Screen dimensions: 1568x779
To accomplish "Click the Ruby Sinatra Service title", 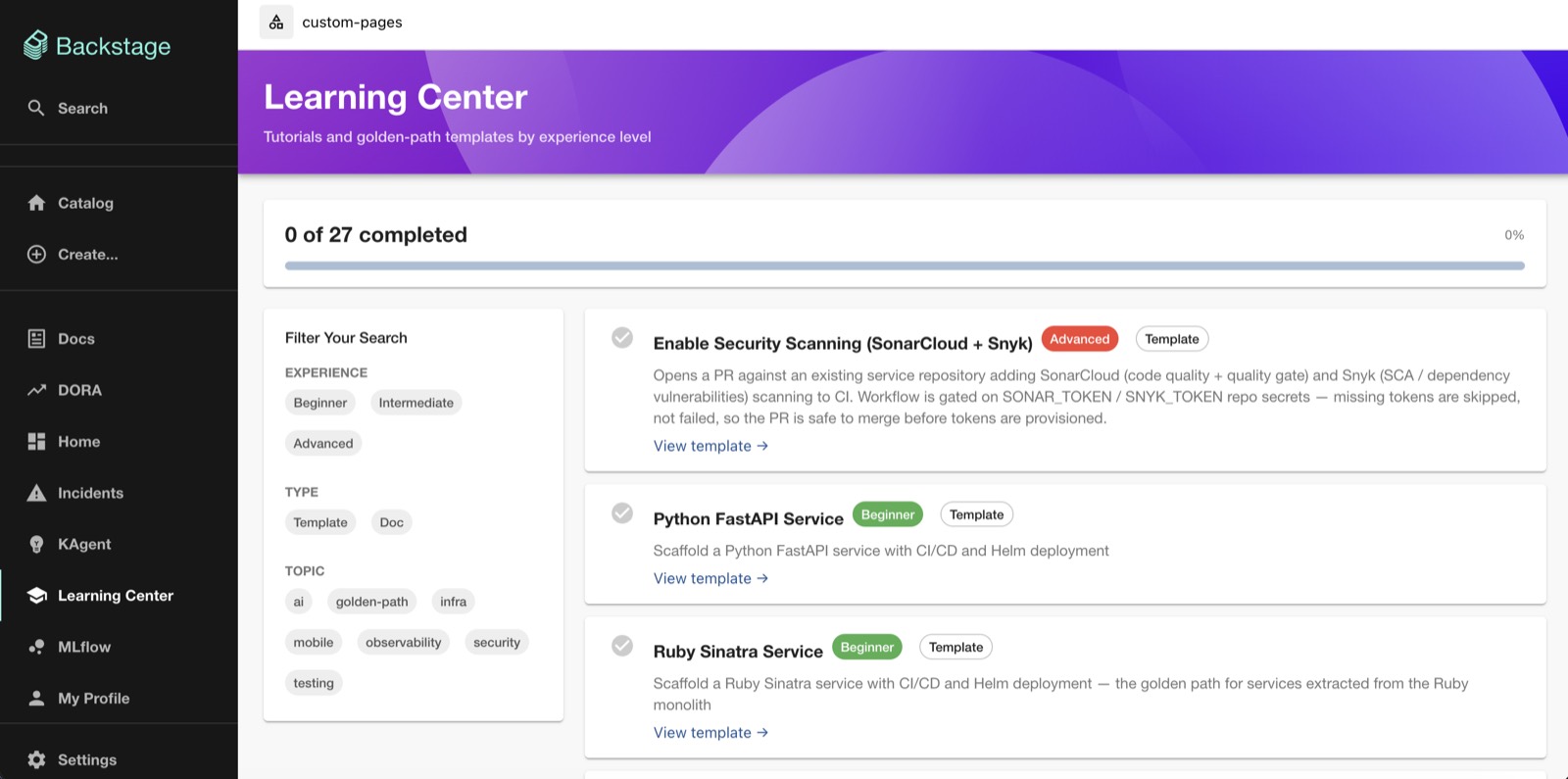I will [738, 652].
